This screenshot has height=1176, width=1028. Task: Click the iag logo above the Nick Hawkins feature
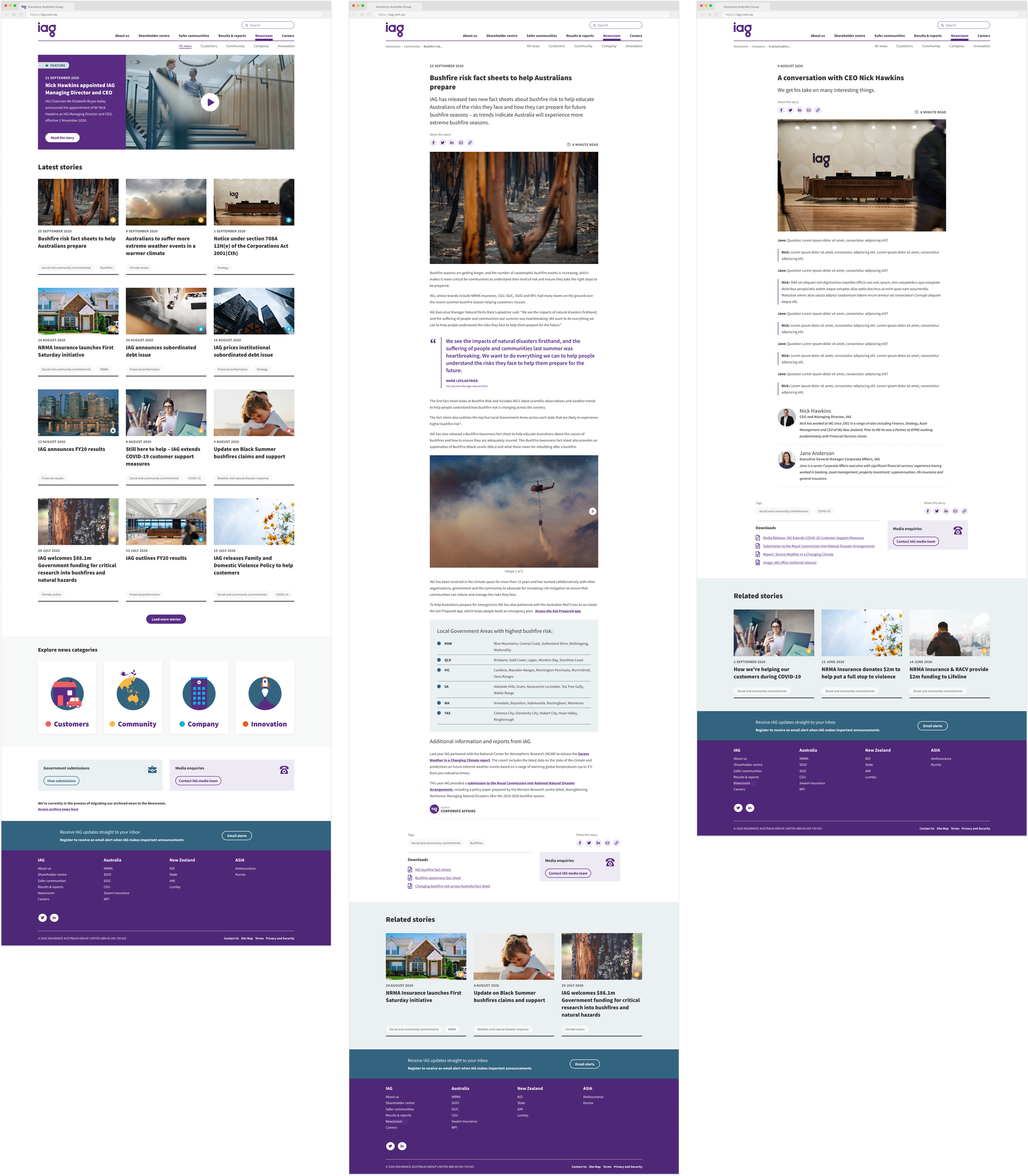[47, 29]
